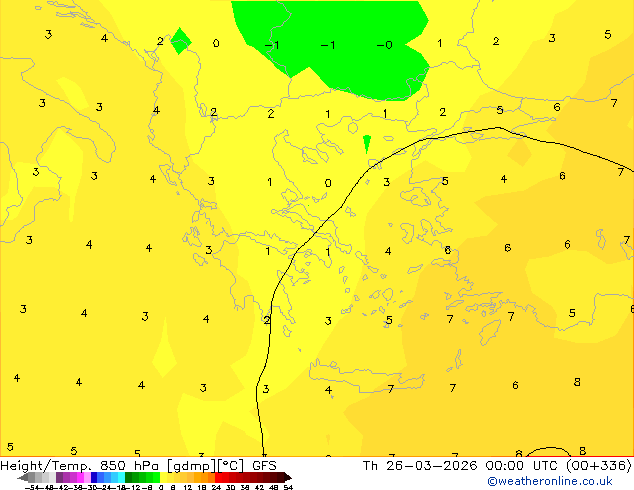Click the -54 legend scale label
Image resolution: width=634 pixels, height=490 pixels.
click(x=32, y=488)
